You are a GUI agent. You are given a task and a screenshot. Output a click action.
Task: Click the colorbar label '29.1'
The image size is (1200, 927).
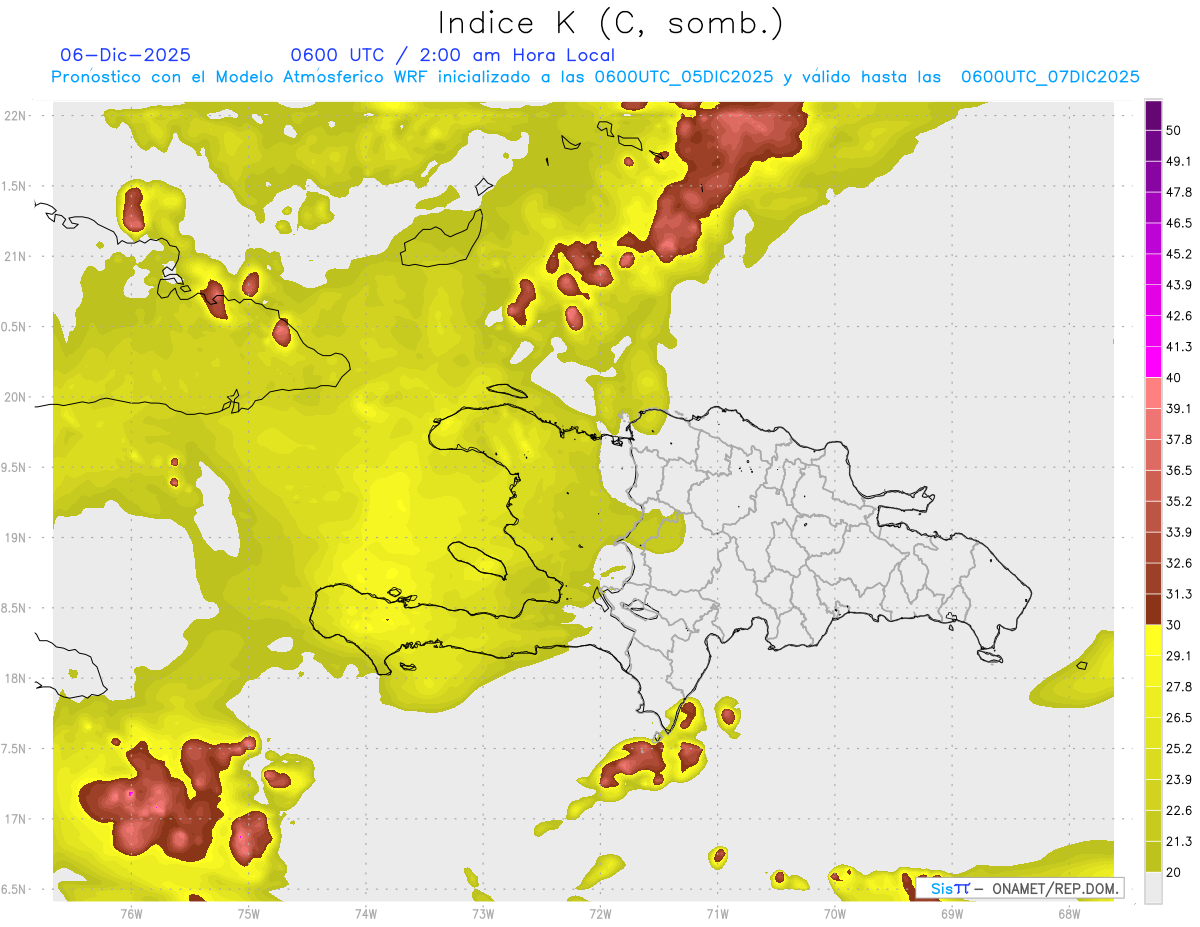[x=1179, y=655]
